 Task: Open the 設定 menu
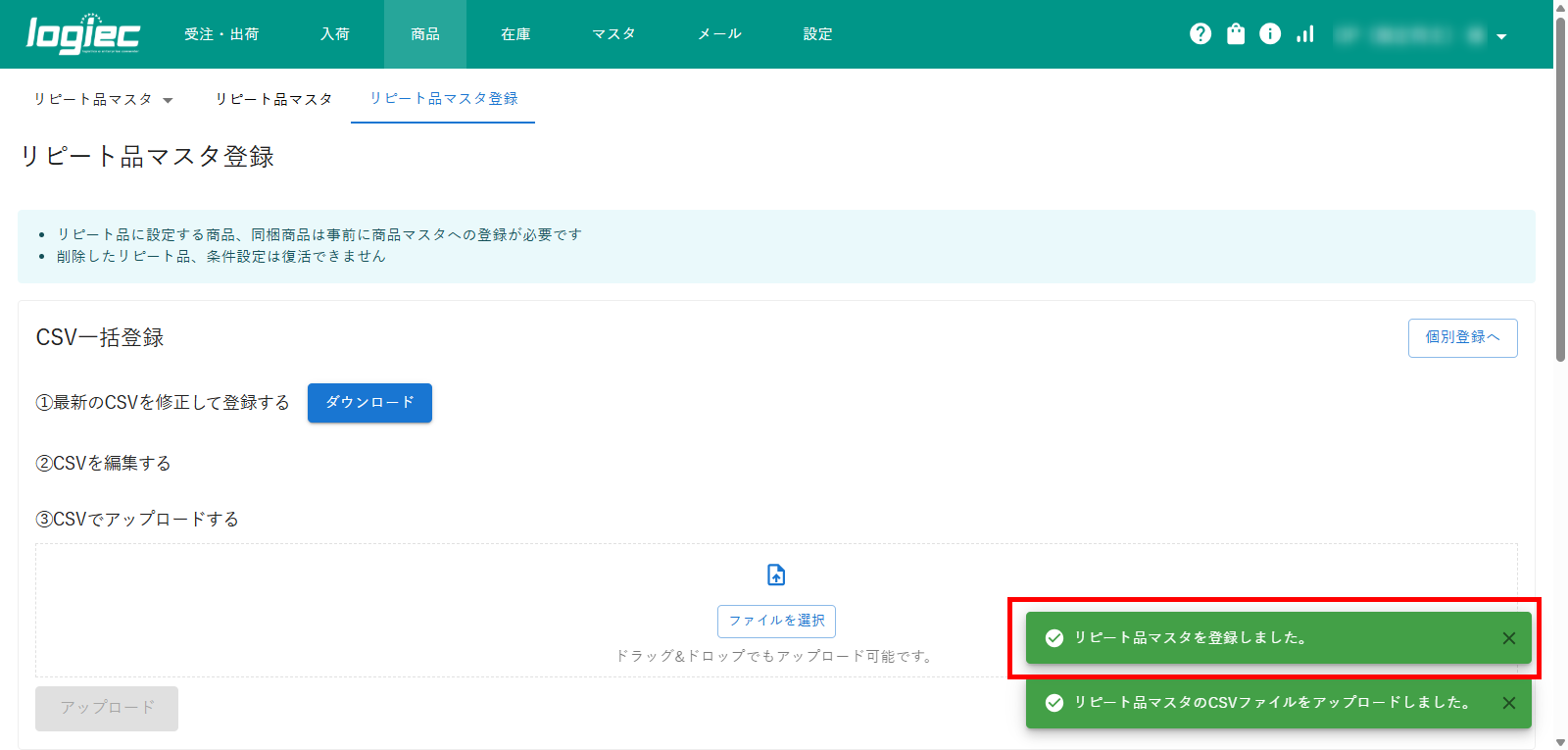coord(817,34)
